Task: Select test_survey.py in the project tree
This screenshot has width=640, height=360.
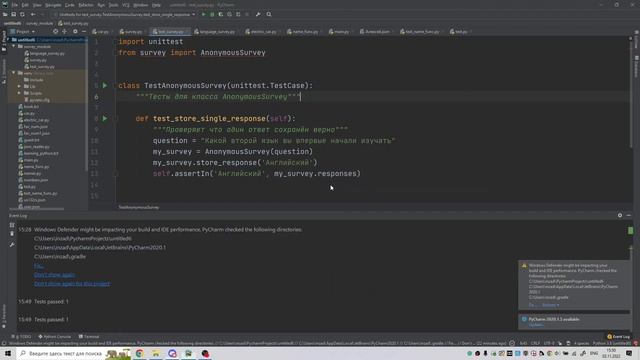Action: pyautogui.click(x=39, y=67)
